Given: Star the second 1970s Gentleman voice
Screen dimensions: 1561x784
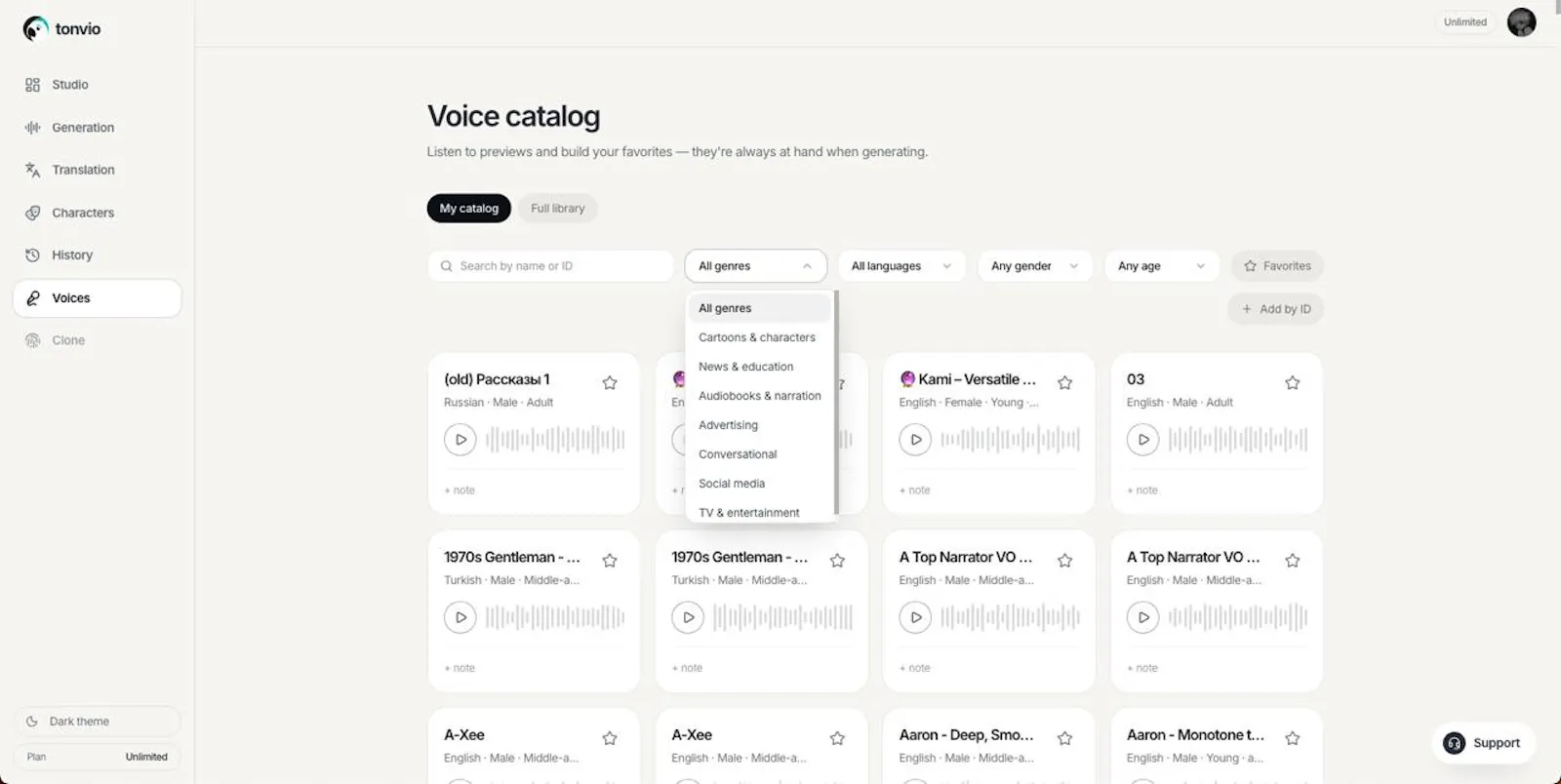Looking at the screenshot, I should (837, 561).
